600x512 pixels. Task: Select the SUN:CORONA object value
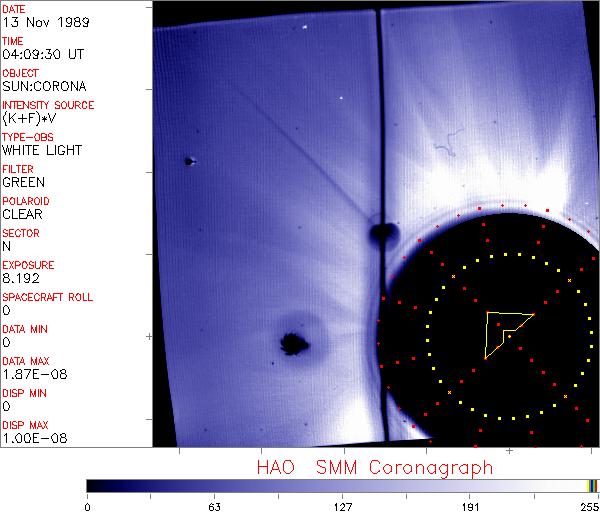click(x=44, y=86)
